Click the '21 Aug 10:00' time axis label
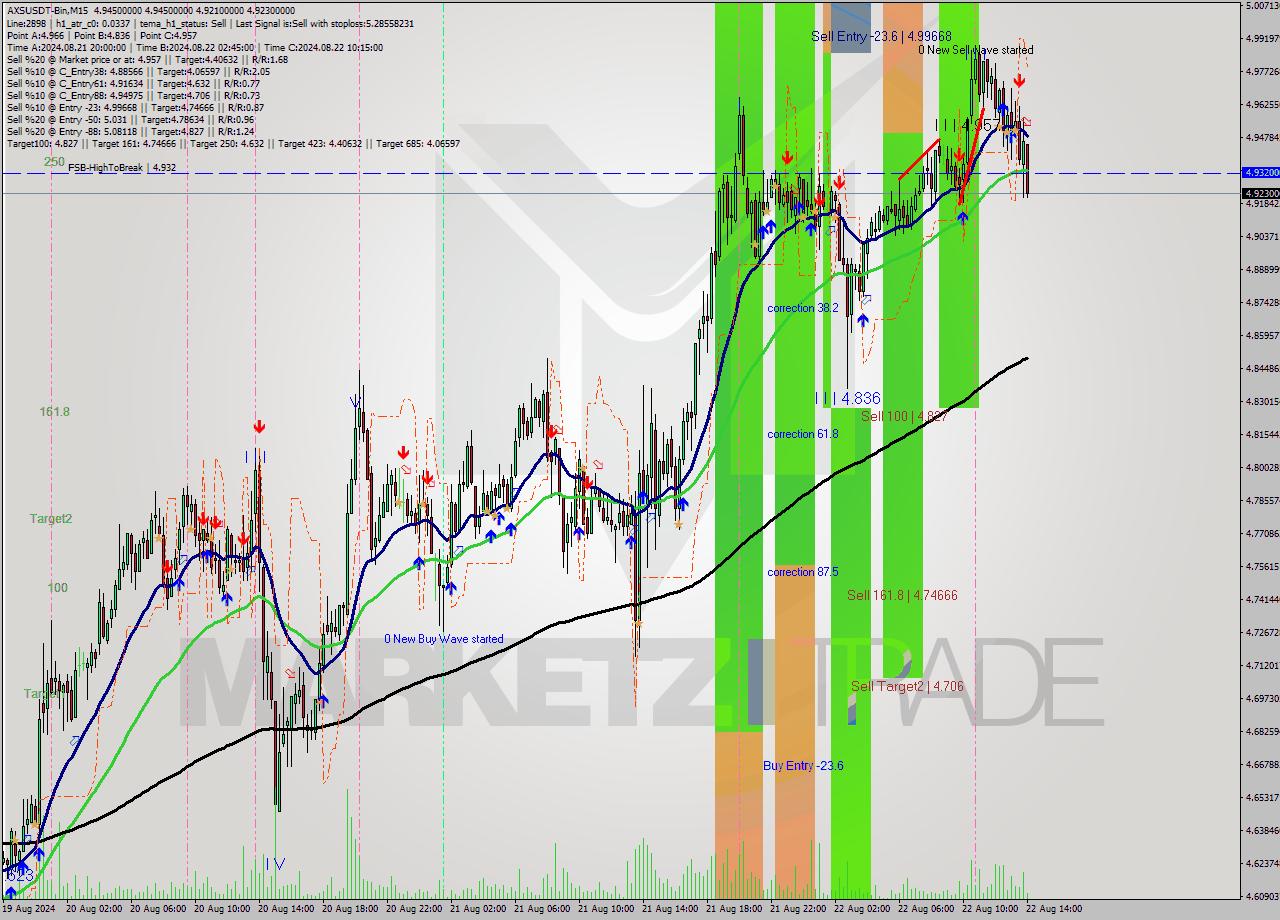Screen dimensions: 1280x920 pyautogui.click(x=606, y=909)
